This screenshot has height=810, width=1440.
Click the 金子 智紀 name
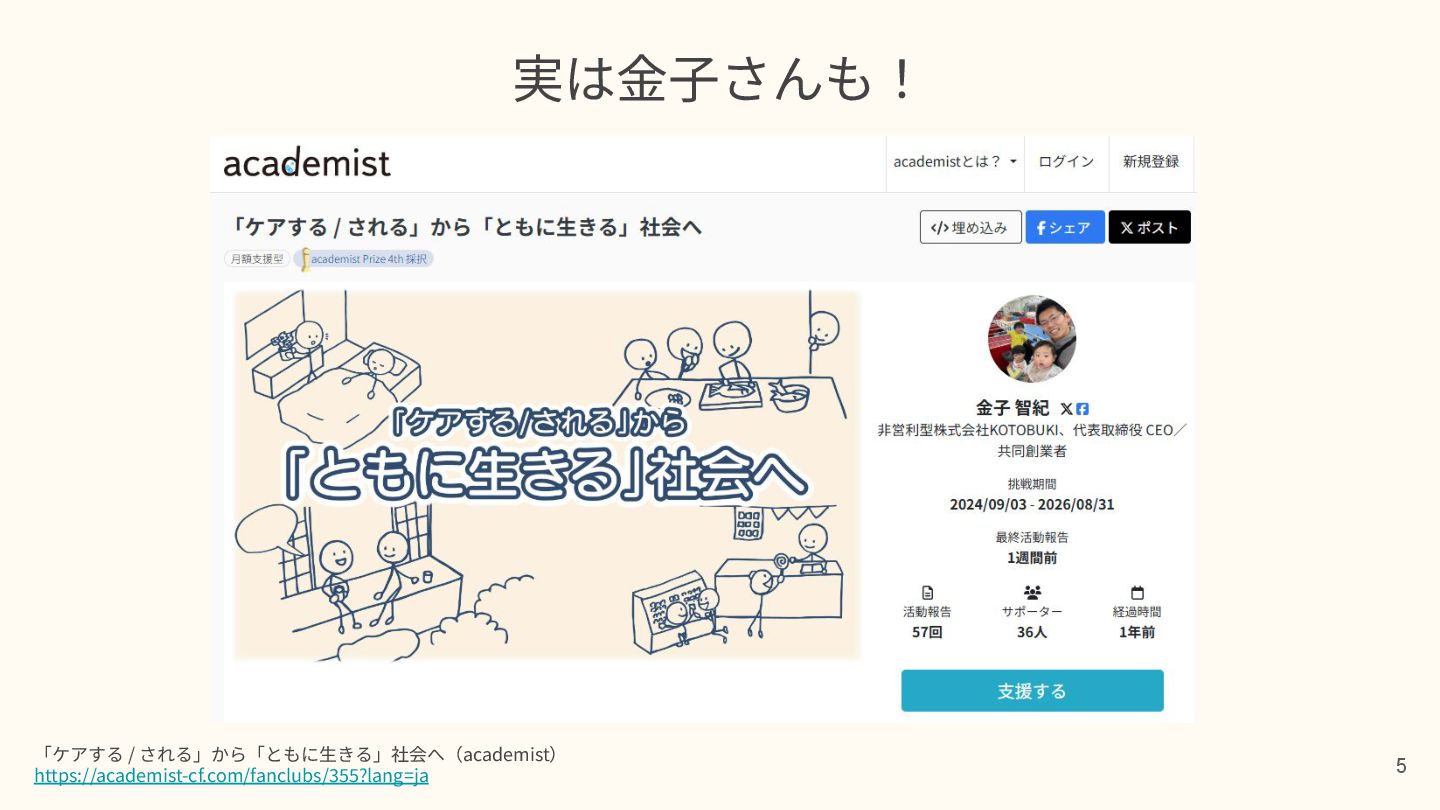(1013, 408)
